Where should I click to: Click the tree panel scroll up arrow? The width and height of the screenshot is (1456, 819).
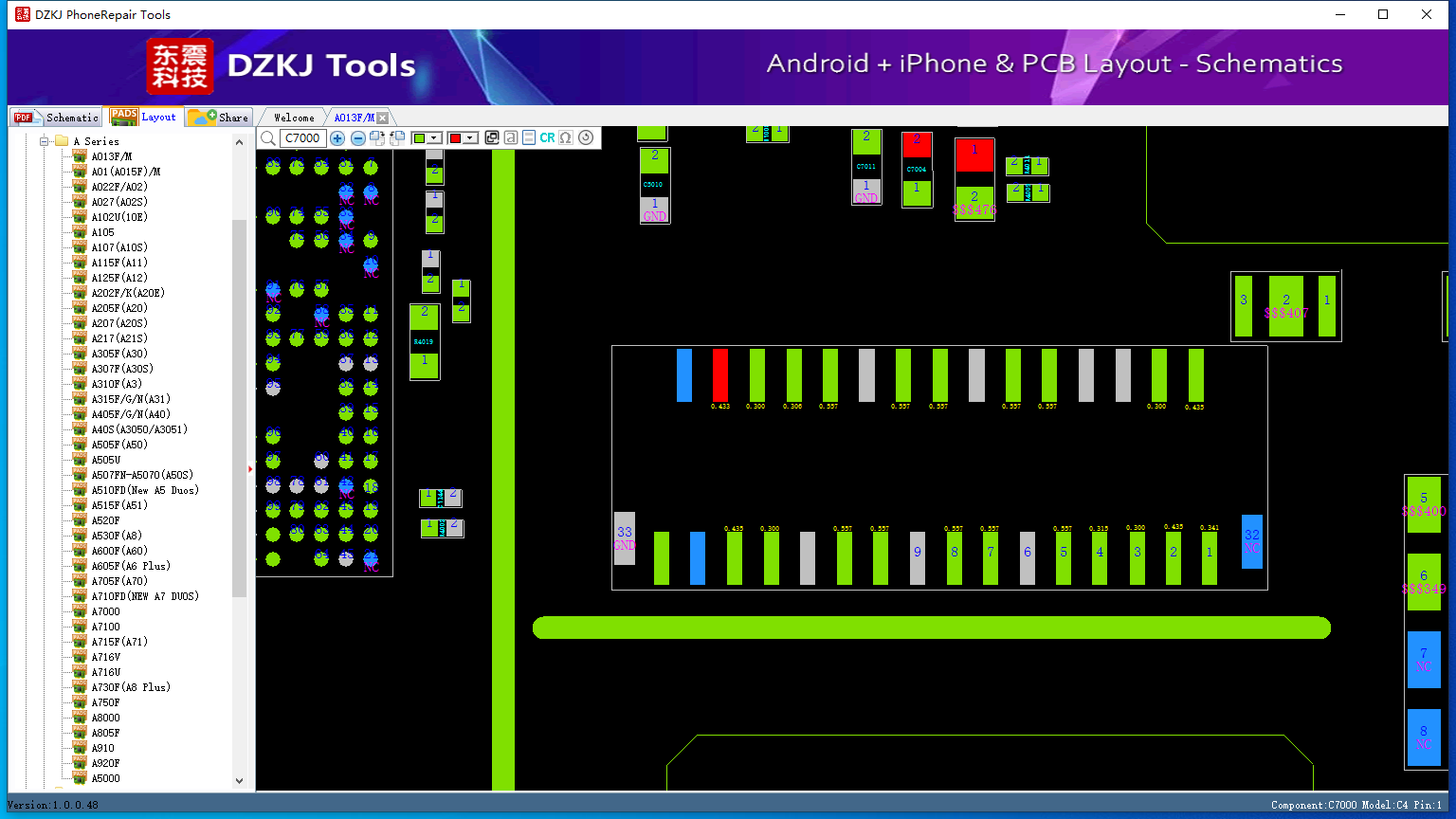(239, 141)
